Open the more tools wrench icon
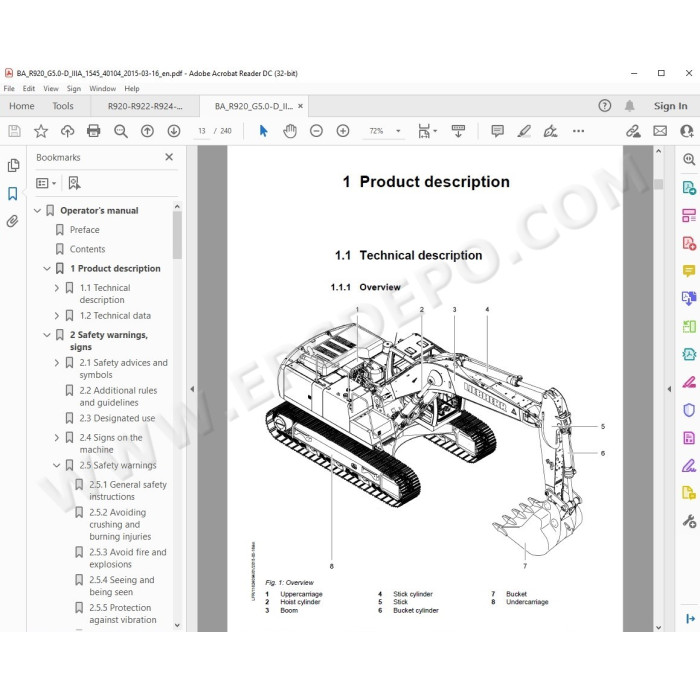700x700 pixels. (689, 521)
